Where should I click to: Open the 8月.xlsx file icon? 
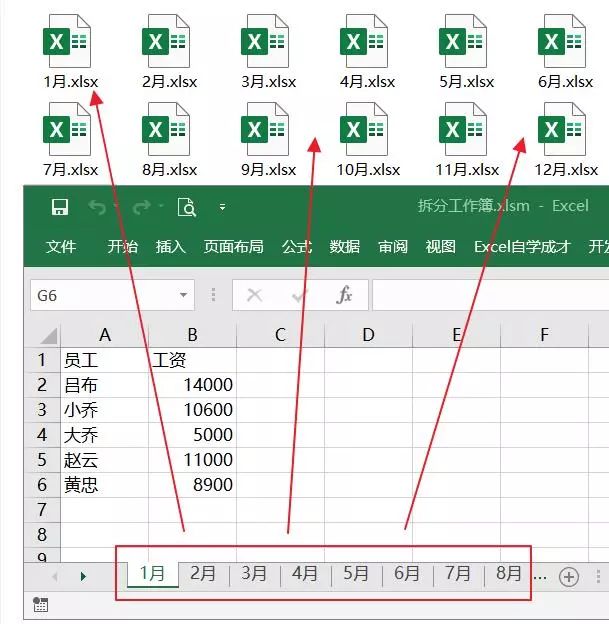coord(166,129)
